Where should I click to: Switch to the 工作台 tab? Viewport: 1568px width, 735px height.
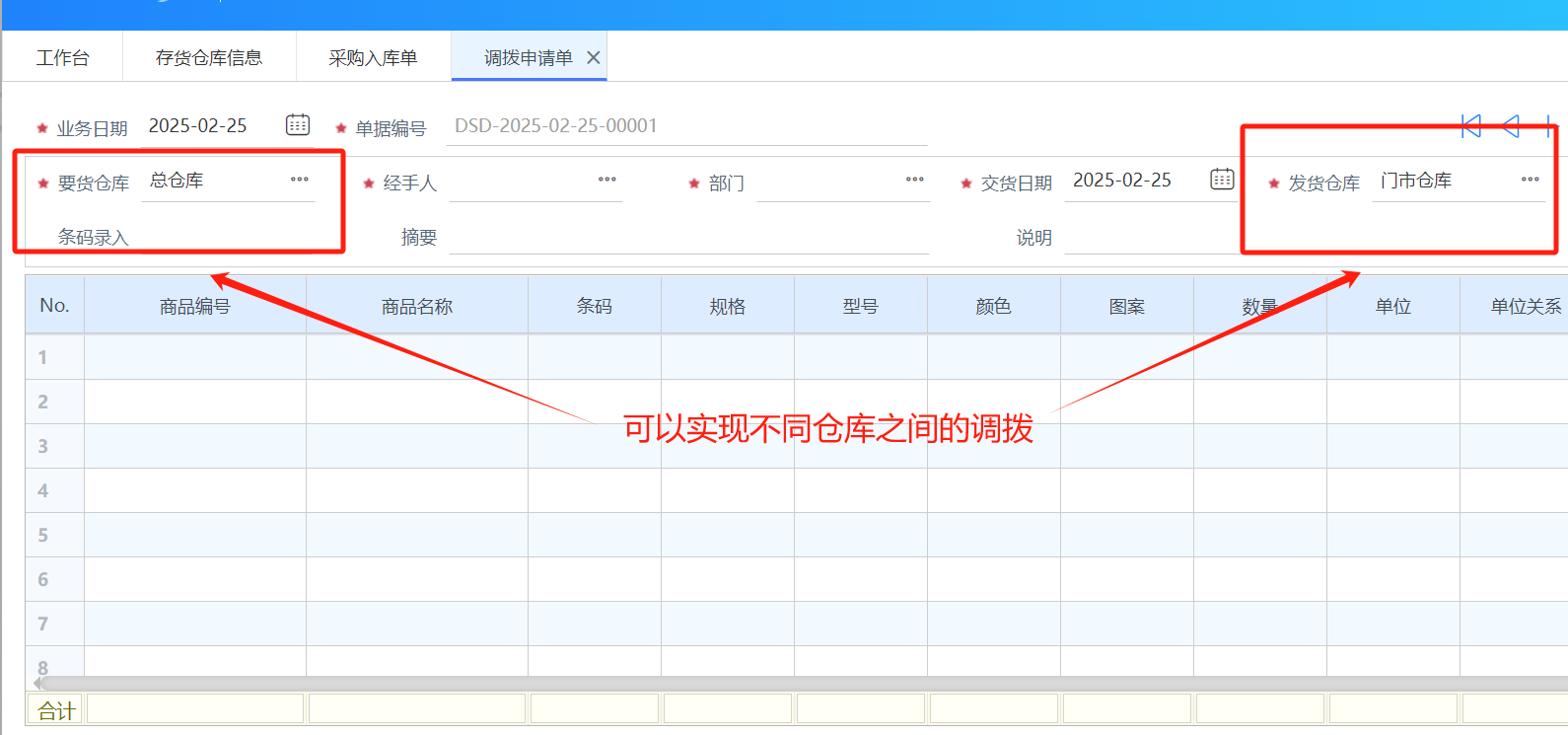coord(63,58)
